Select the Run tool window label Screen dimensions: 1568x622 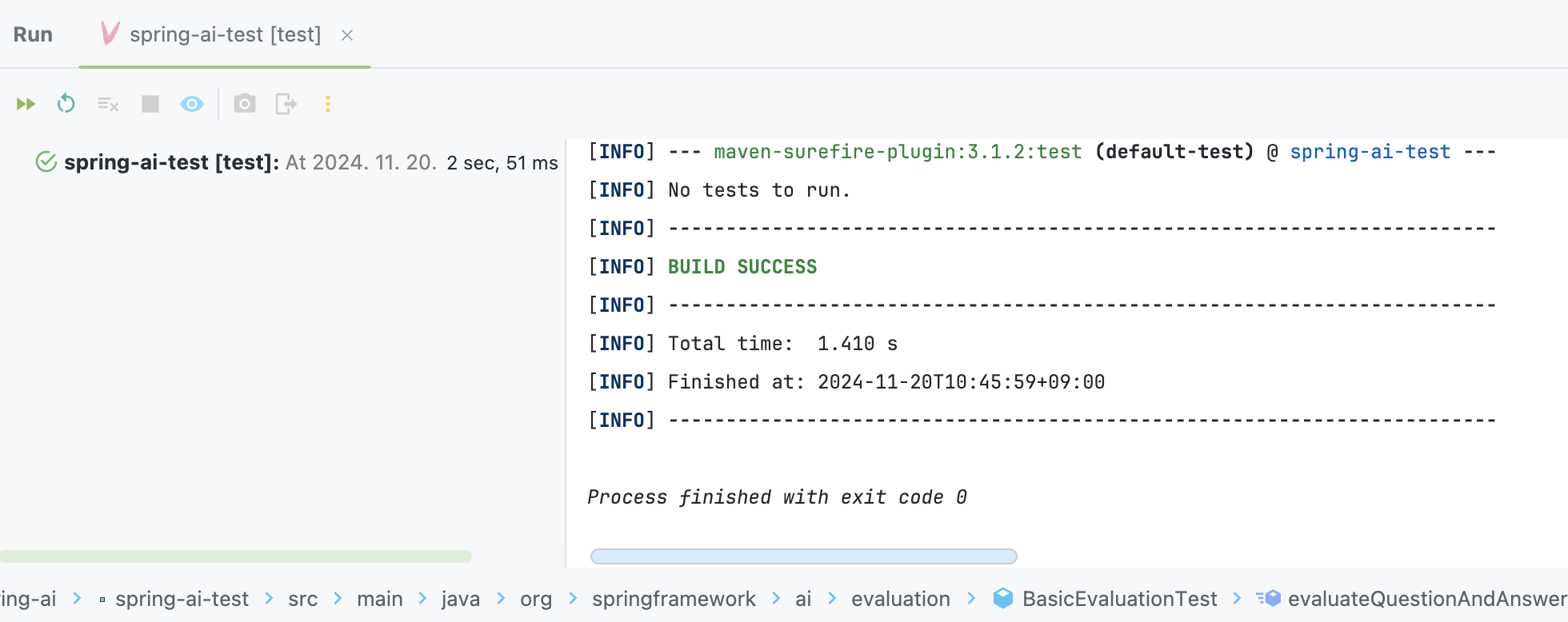pos(33,34)
